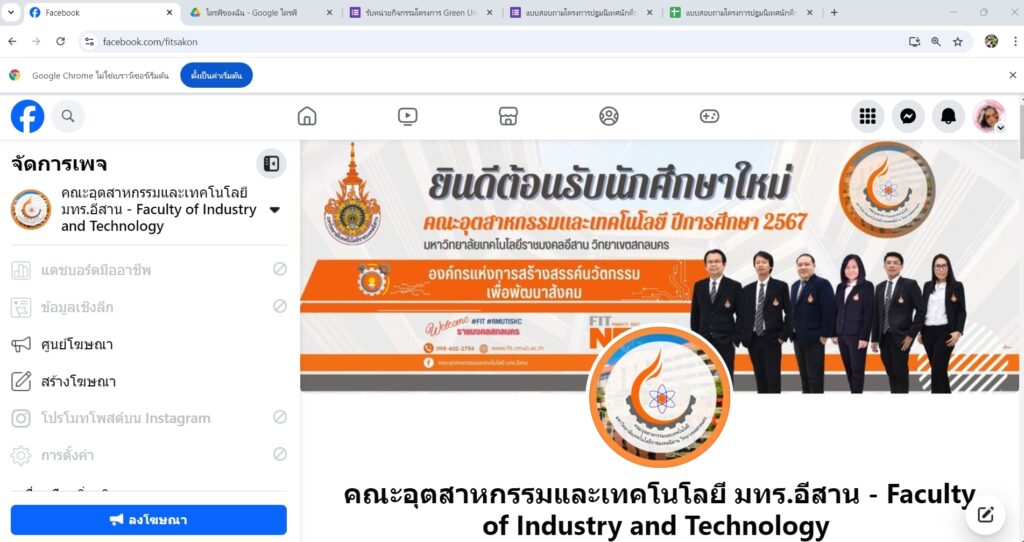Click the ตั้งเป็นค่าเริ่มต้น default browser button

point(216,75)
